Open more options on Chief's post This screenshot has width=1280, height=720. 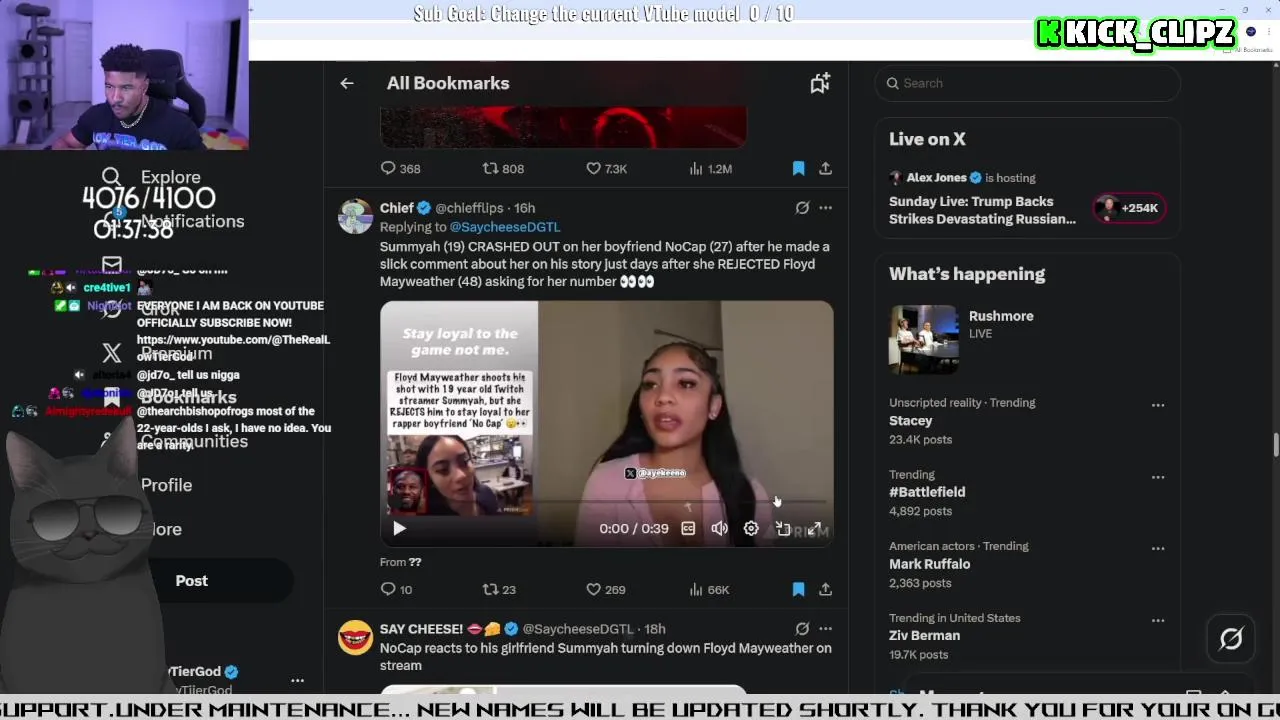coord(825,208)
